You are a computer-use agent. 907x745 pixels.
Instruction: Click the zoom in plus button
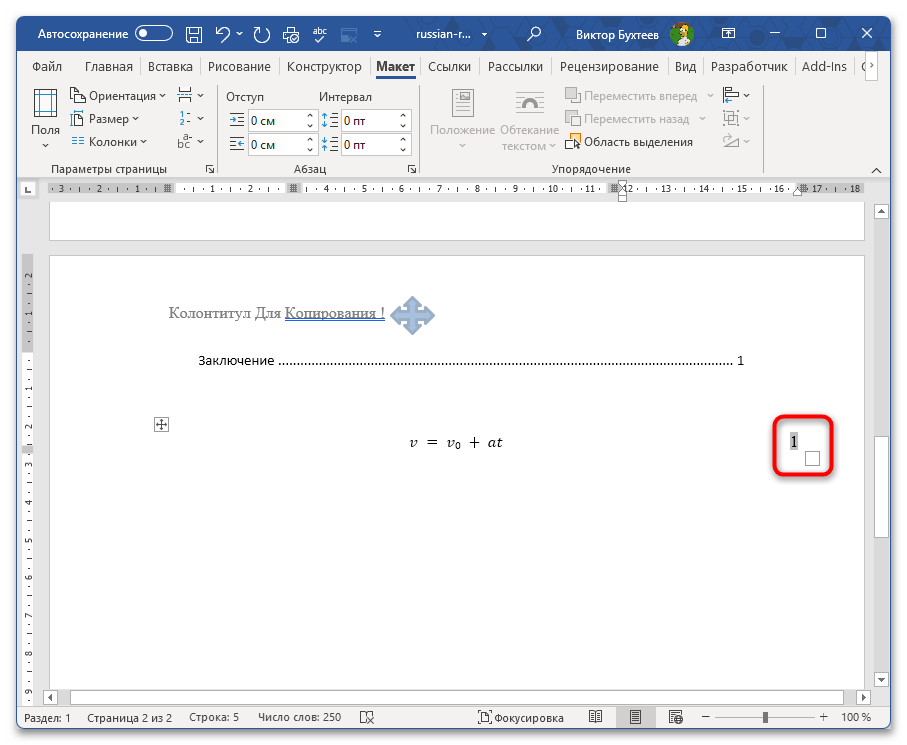[x=824, y=717]
